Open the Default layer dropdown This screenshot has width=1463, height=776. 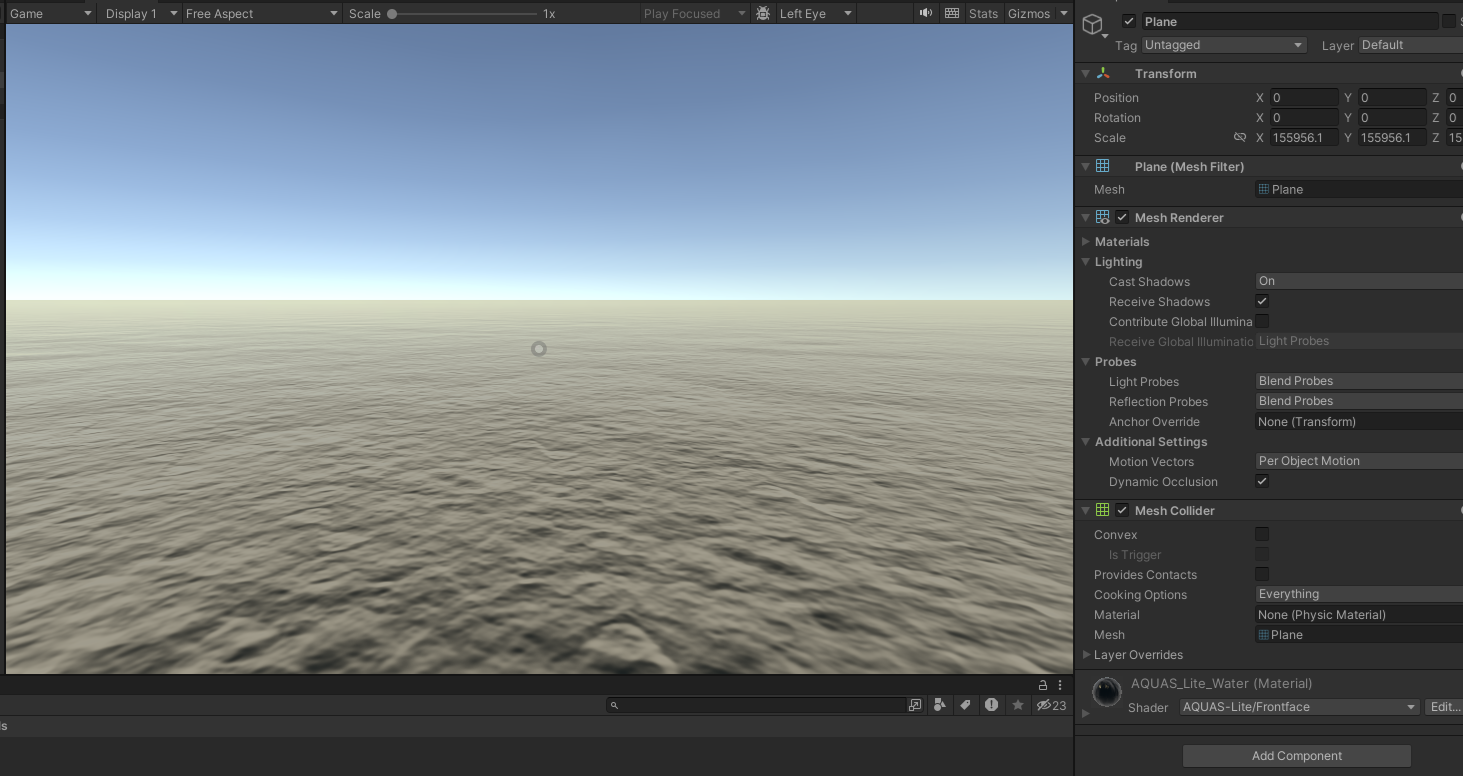[1410, 45]
